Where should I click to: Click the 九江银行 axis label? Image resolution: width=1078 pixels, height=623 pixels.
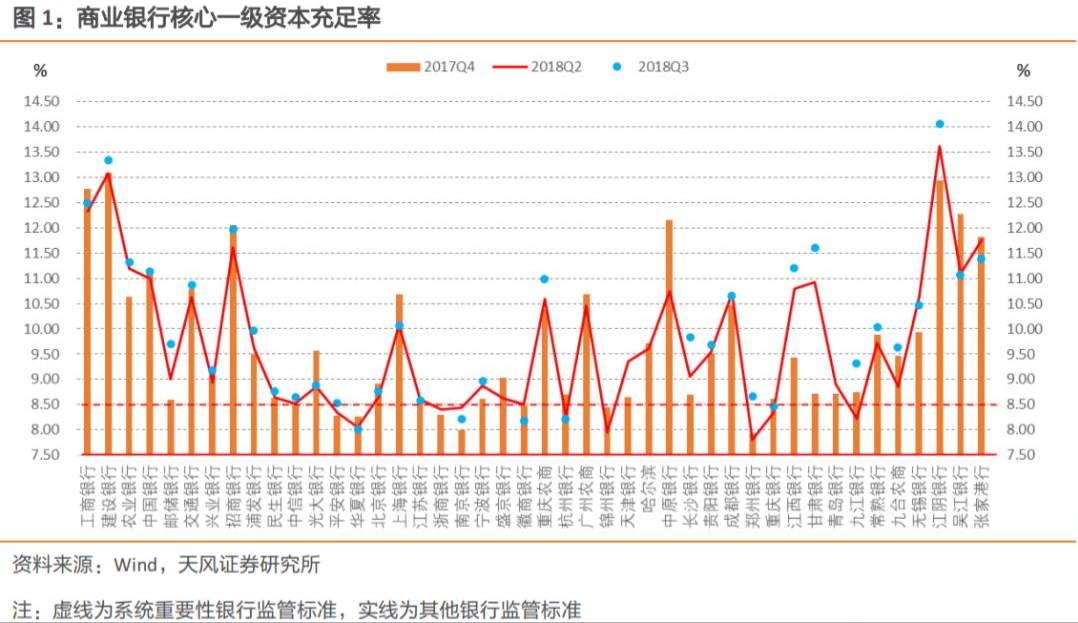[857, 496]
